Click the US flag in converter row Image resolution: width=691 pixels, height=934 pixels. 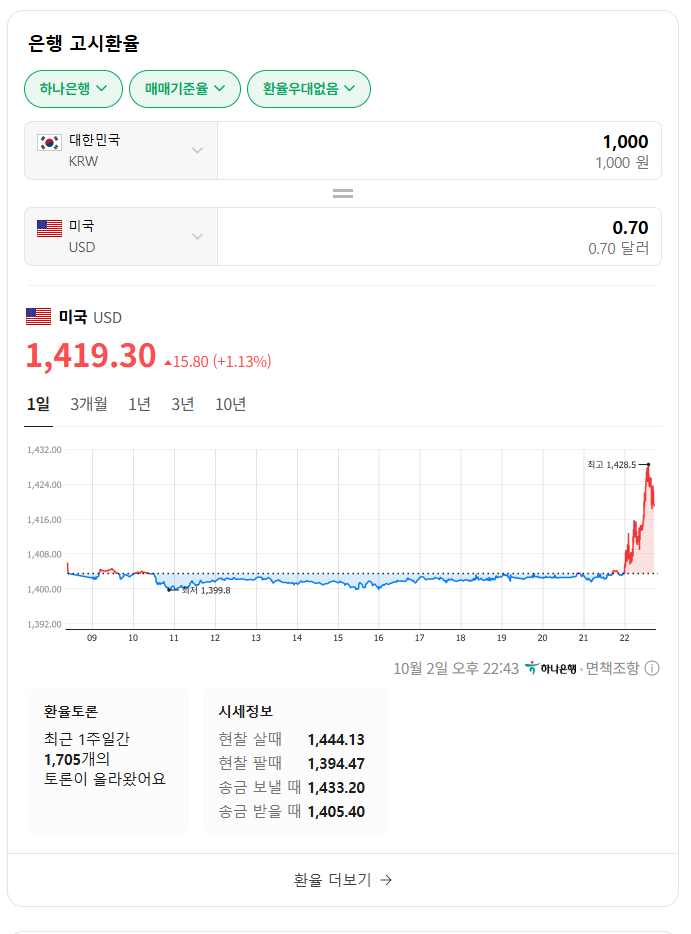pos(49,228)
